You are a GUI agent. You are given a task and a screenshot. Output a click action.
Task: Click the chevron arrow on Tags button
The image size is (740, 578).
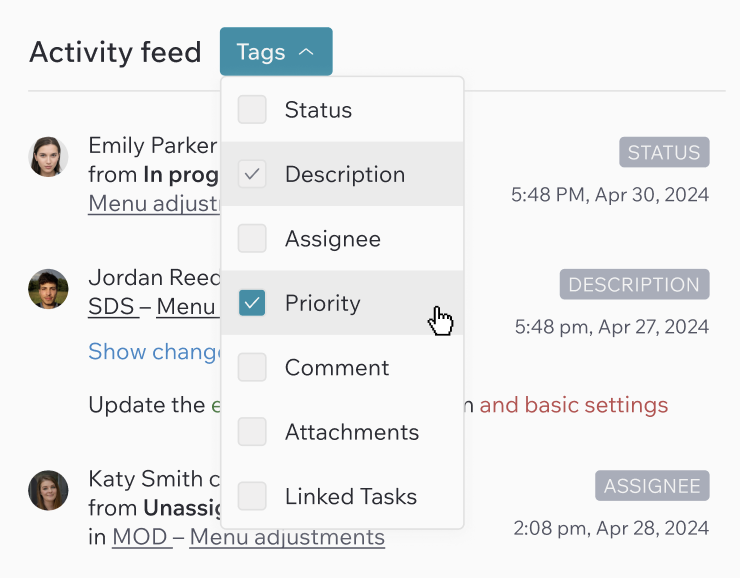306,52
